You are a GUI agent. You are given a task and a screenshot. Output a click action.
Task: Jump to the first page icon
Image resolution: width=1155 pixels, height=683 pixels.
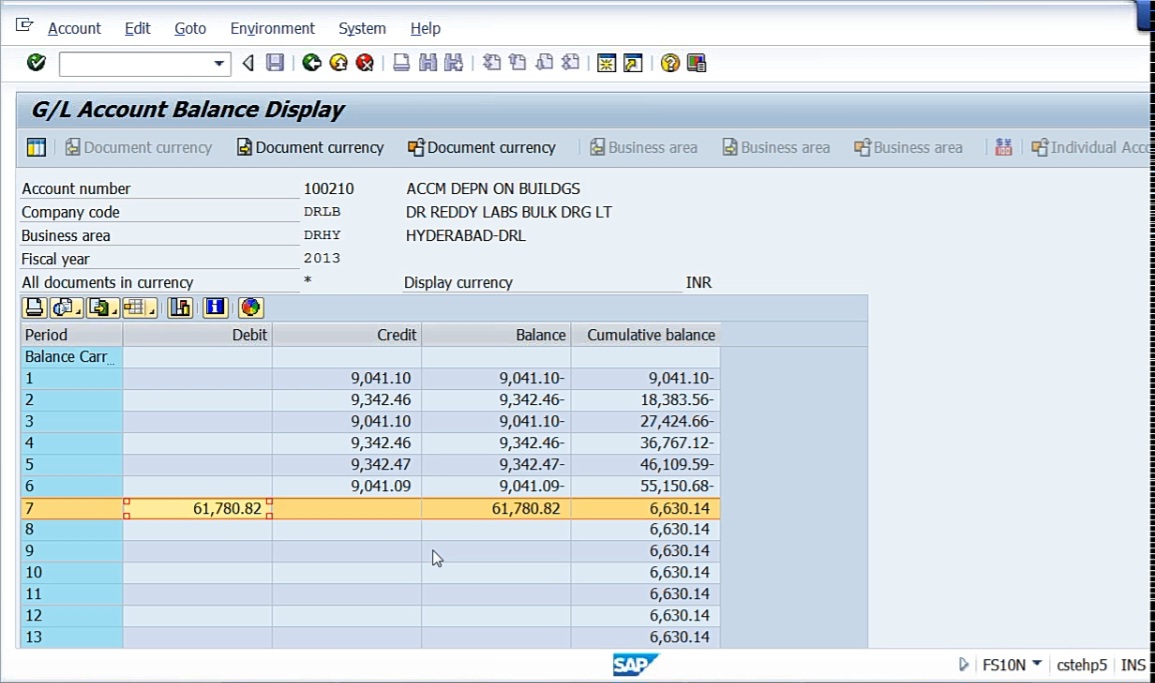tap(491, 63)
